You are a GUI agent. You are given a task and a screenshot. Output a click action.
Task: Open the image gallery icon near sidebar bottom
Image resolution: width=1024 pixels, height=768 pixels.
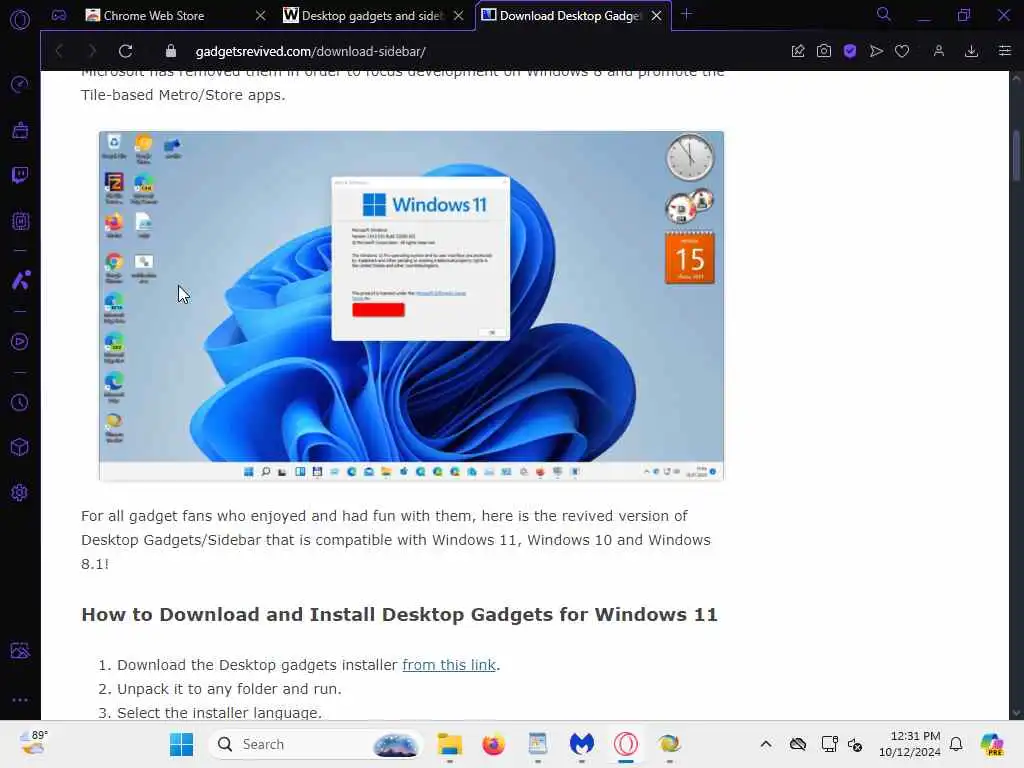[20, 650]
